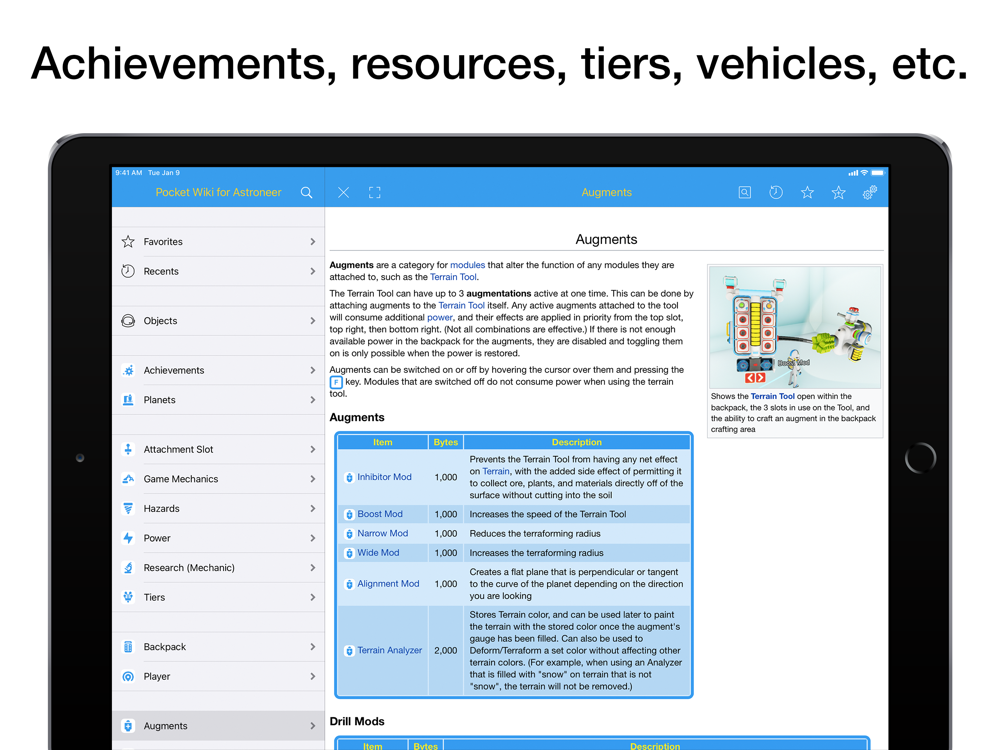This screenshot has width=1000, height=750.
Task: Click the Power lightning icon
Action: coord(128,538)
